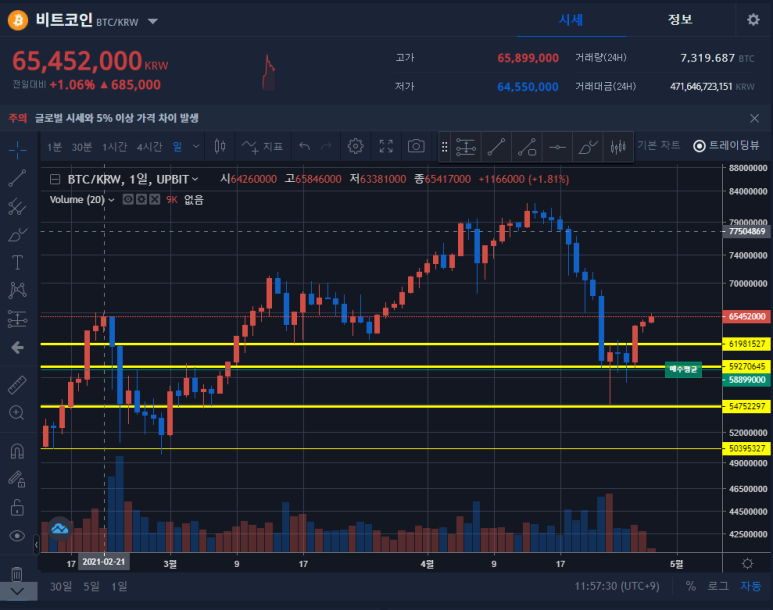Select the trend line tool in left sidebar
The image size is (773, 610).
pyautogui.click(x=17, y=178)
